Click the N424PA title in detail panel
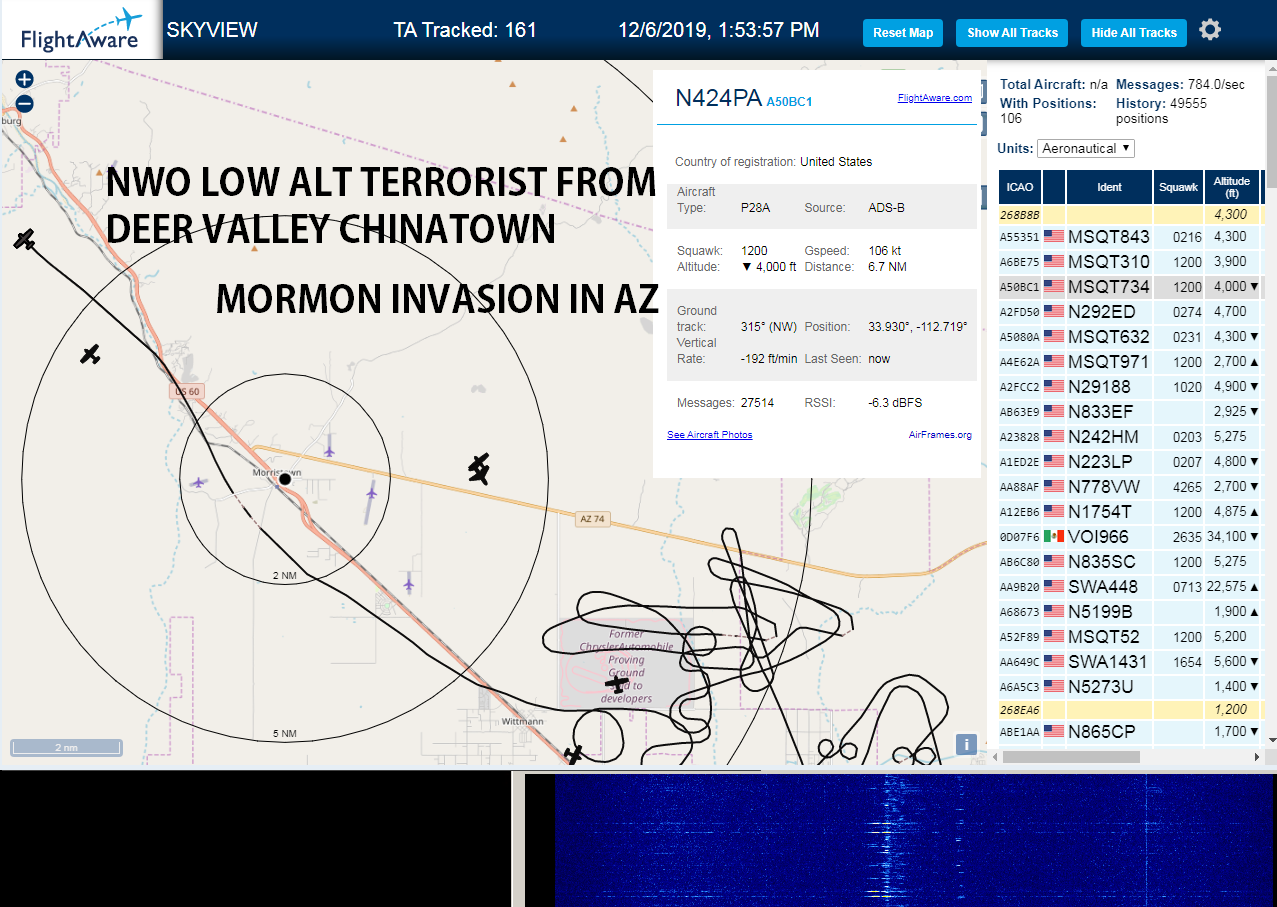The height and width of the screenshot is (907, 1277). tap(718, 98)
